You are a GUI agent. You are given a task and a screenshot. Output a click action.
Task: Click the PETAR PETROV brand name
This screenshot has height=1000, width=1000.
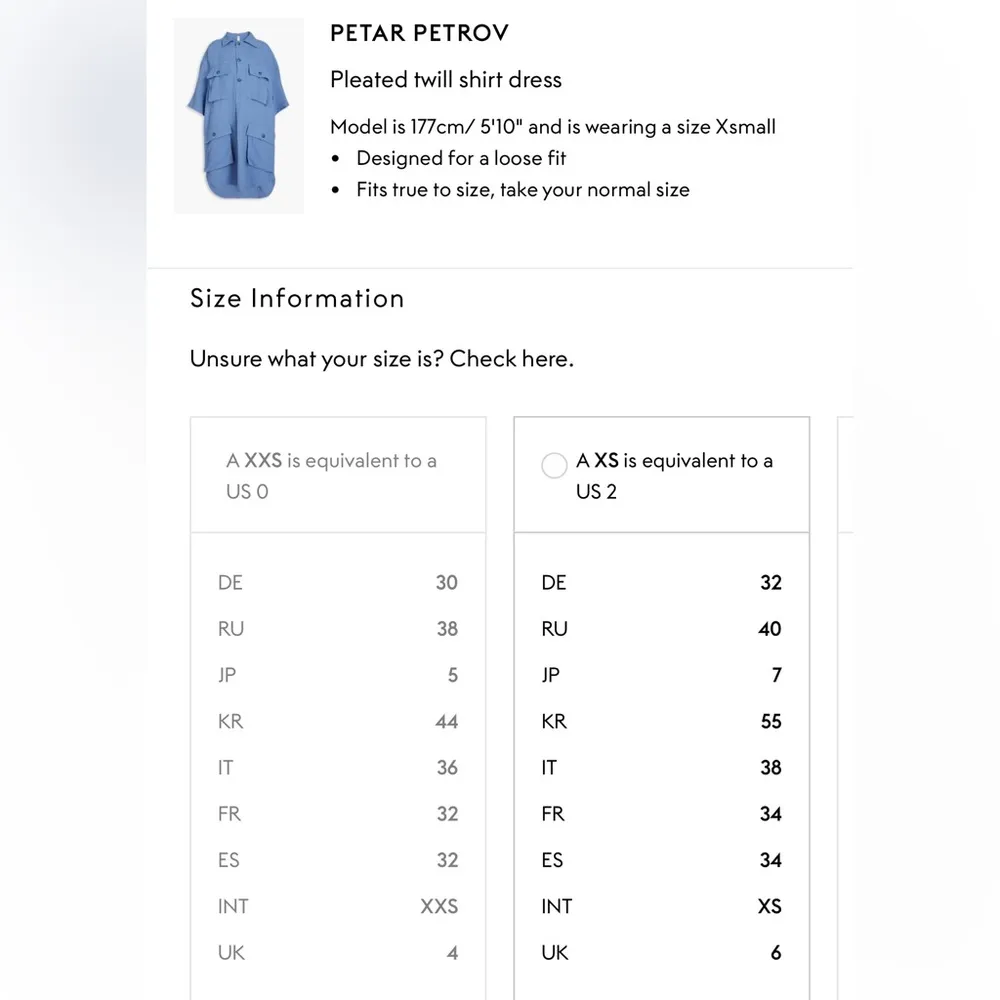click(419, 33)
